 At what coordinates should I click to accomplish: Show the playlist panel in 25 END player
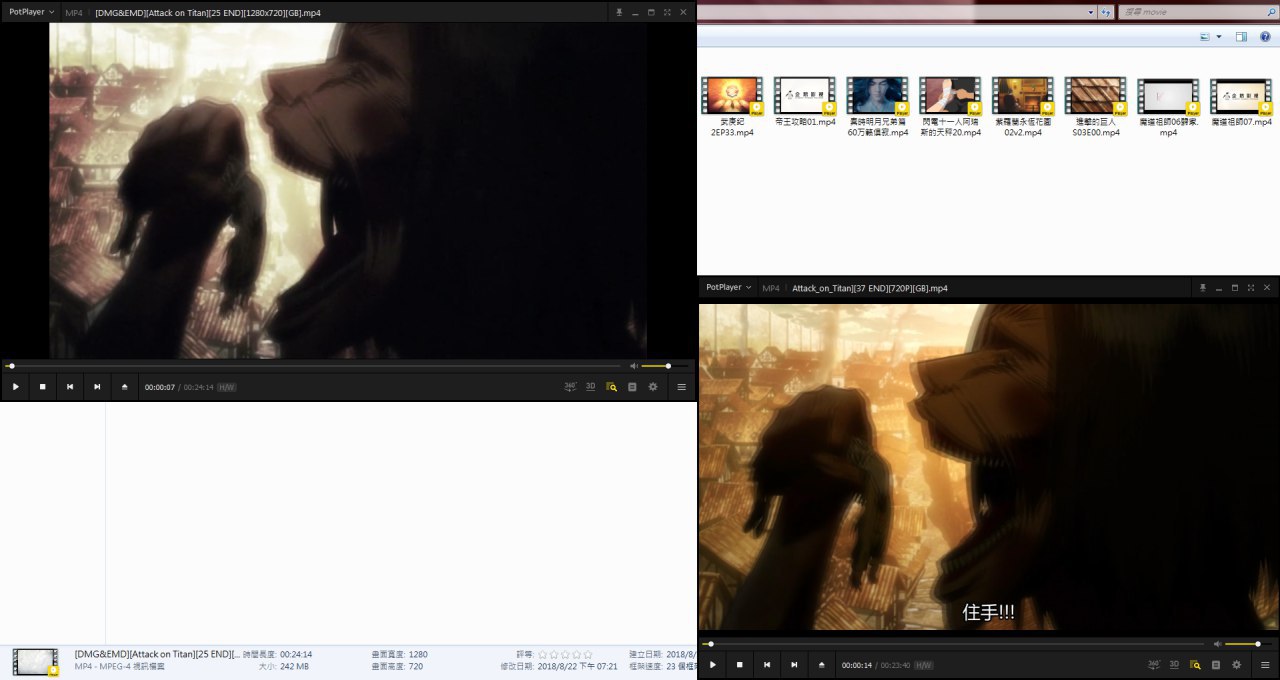click(632, 386)
